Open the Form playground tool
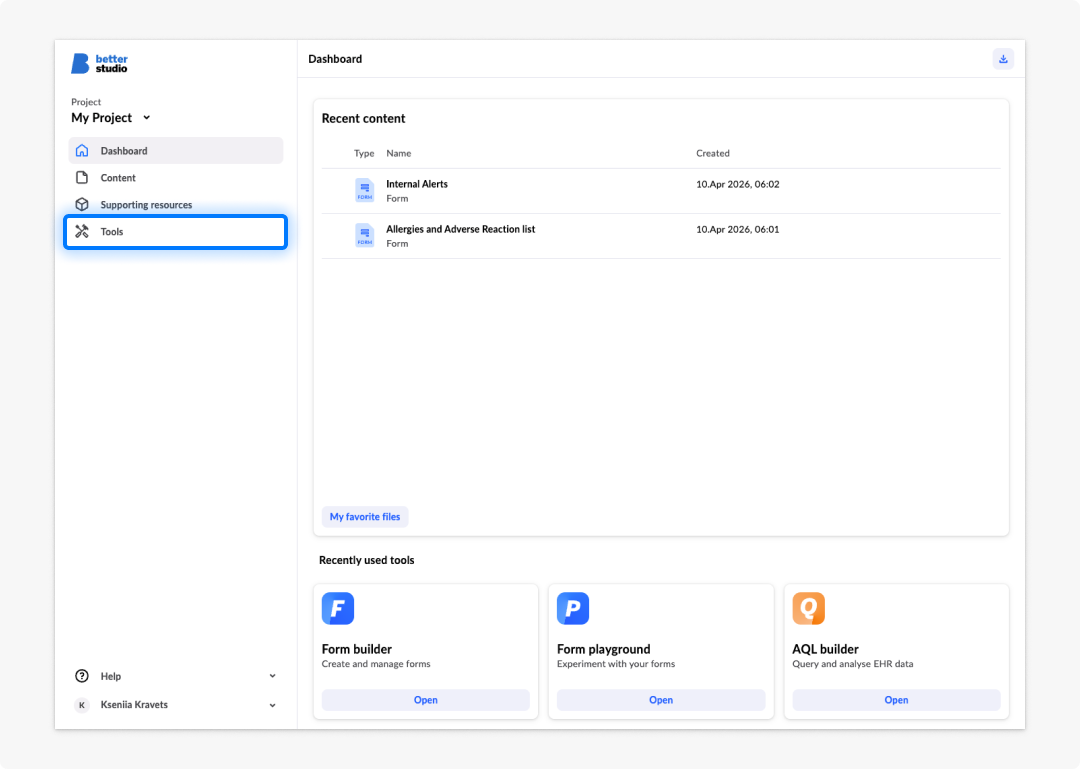Screen dimensions: 1080x769 click(661, 700)
